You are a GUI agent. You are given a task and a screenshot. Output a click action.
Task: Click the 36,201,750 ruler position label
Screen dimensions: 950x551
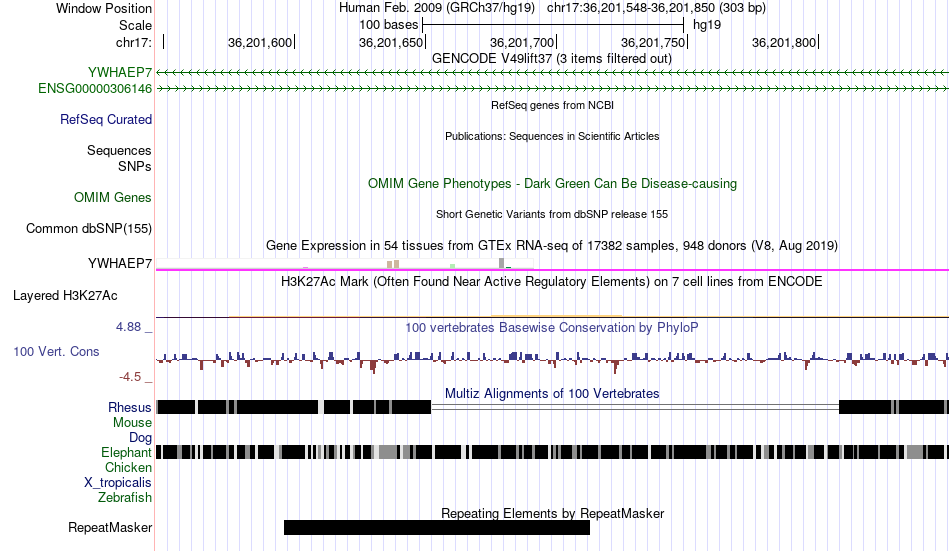point(653,42)
